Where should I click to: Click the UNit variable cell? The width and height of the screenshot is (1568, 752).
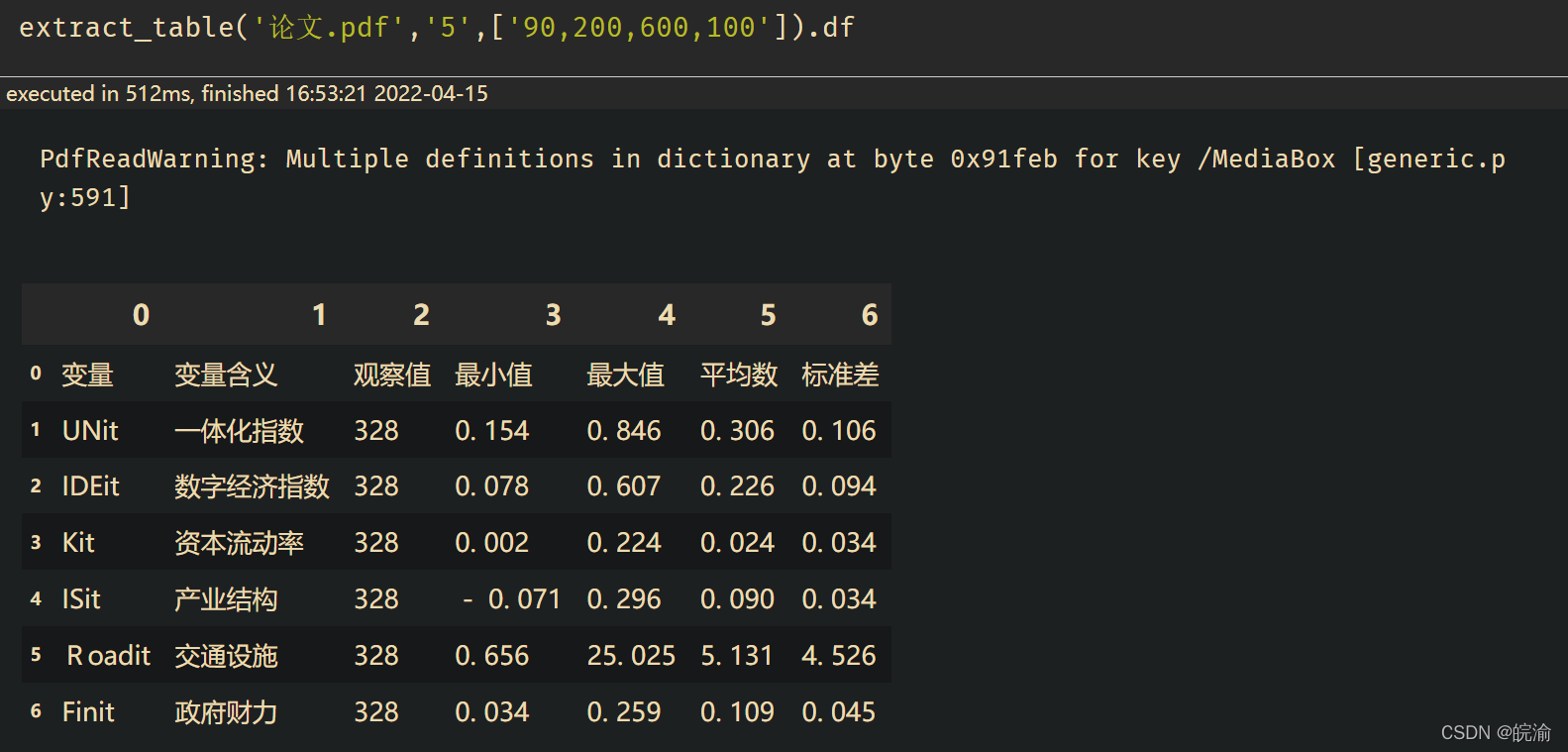90,430
